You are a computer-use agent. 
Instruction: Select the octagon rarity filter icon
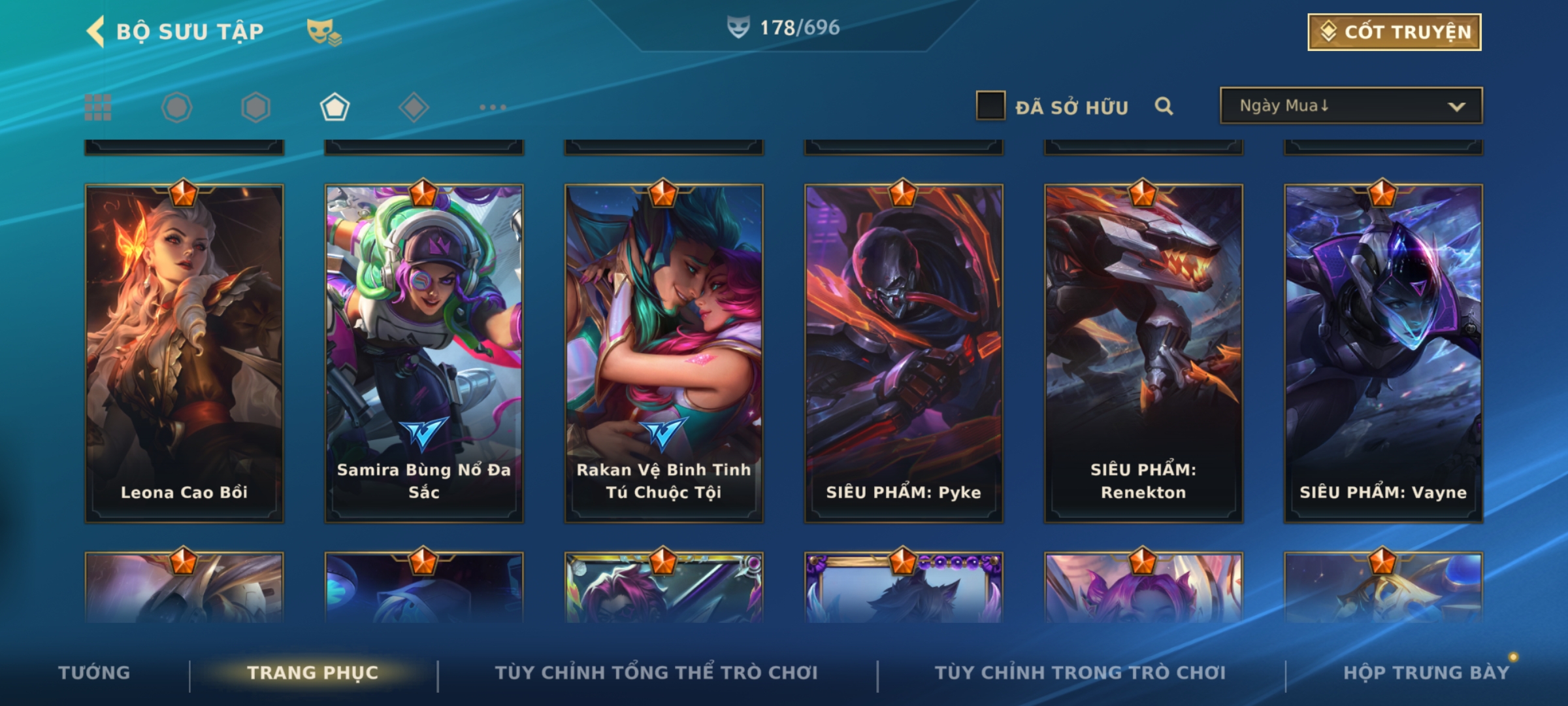pyautogui.click(x=176, y=107)
